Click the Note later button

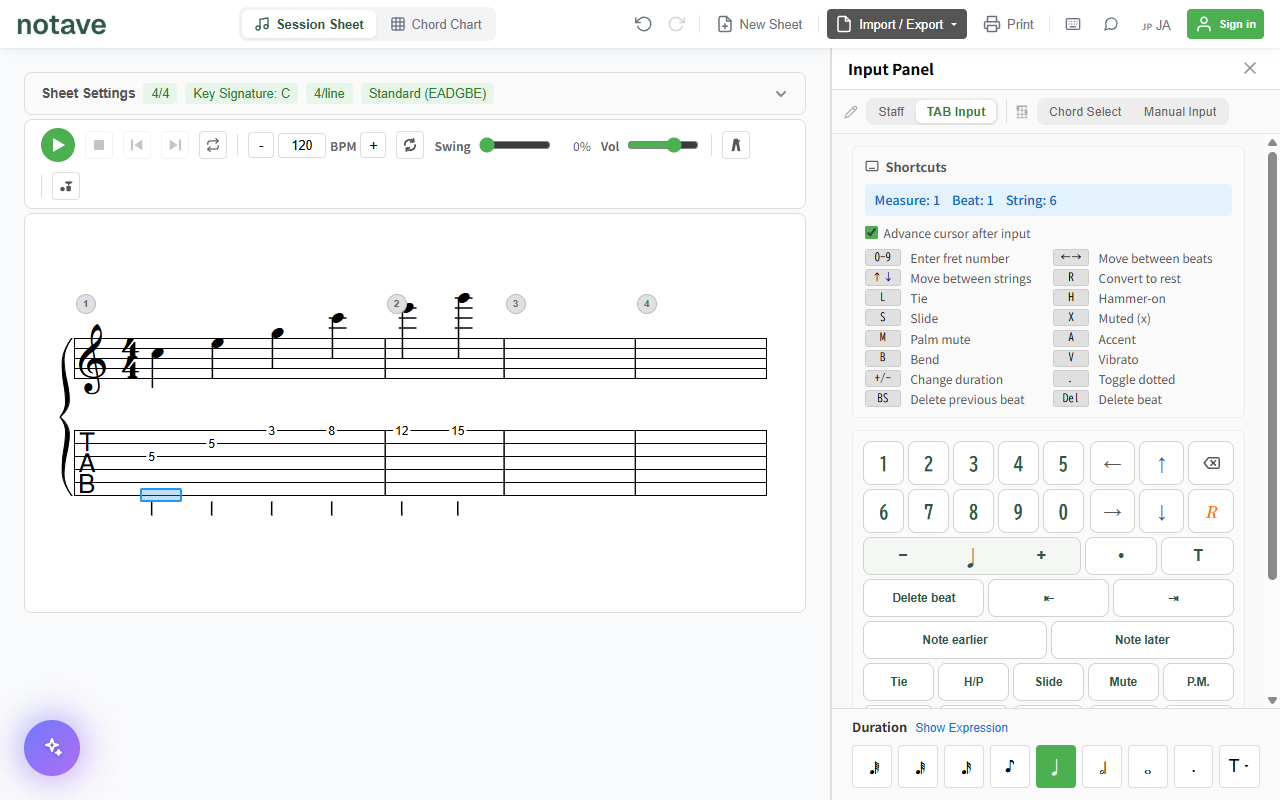1142,640
